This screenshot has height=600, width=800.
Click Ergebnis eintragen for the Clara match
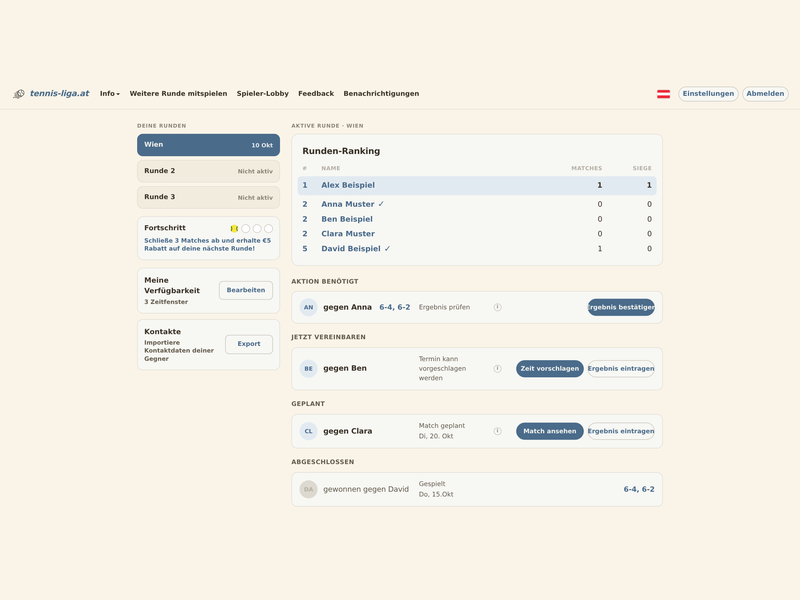(x=621, y=431)
